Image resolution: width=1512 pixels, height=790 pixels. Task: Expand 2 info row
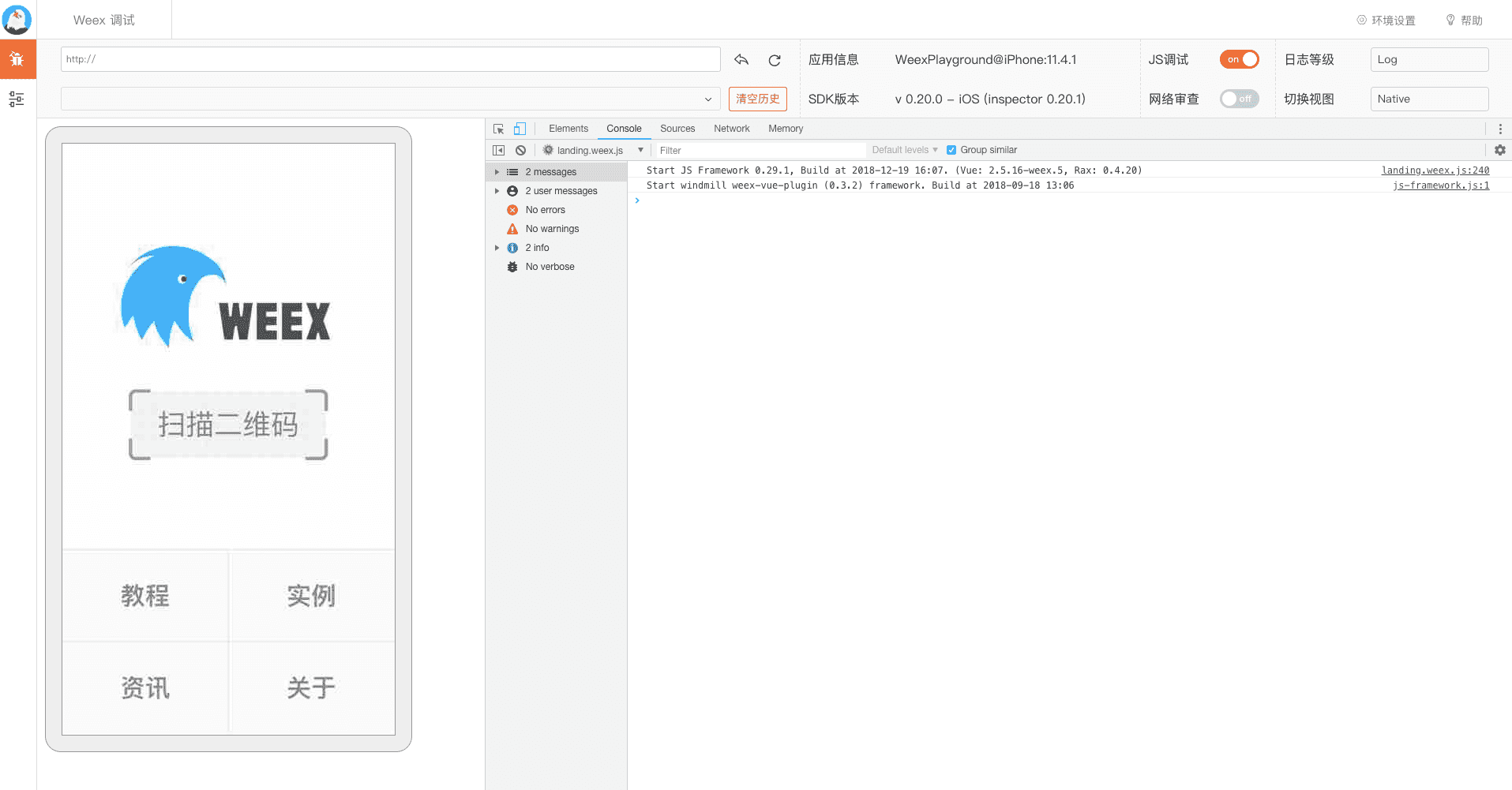click(x=497, y=248)
